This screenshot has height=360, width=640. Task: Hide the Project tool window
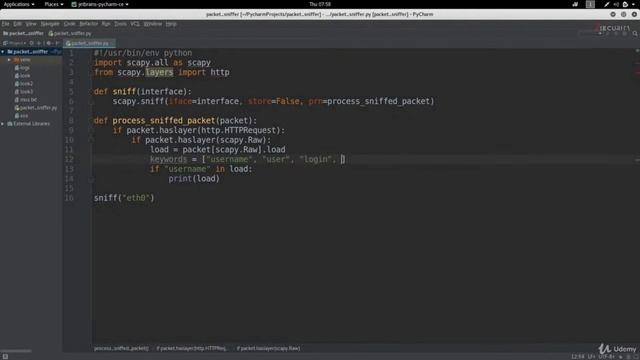[x=58, y=43]
